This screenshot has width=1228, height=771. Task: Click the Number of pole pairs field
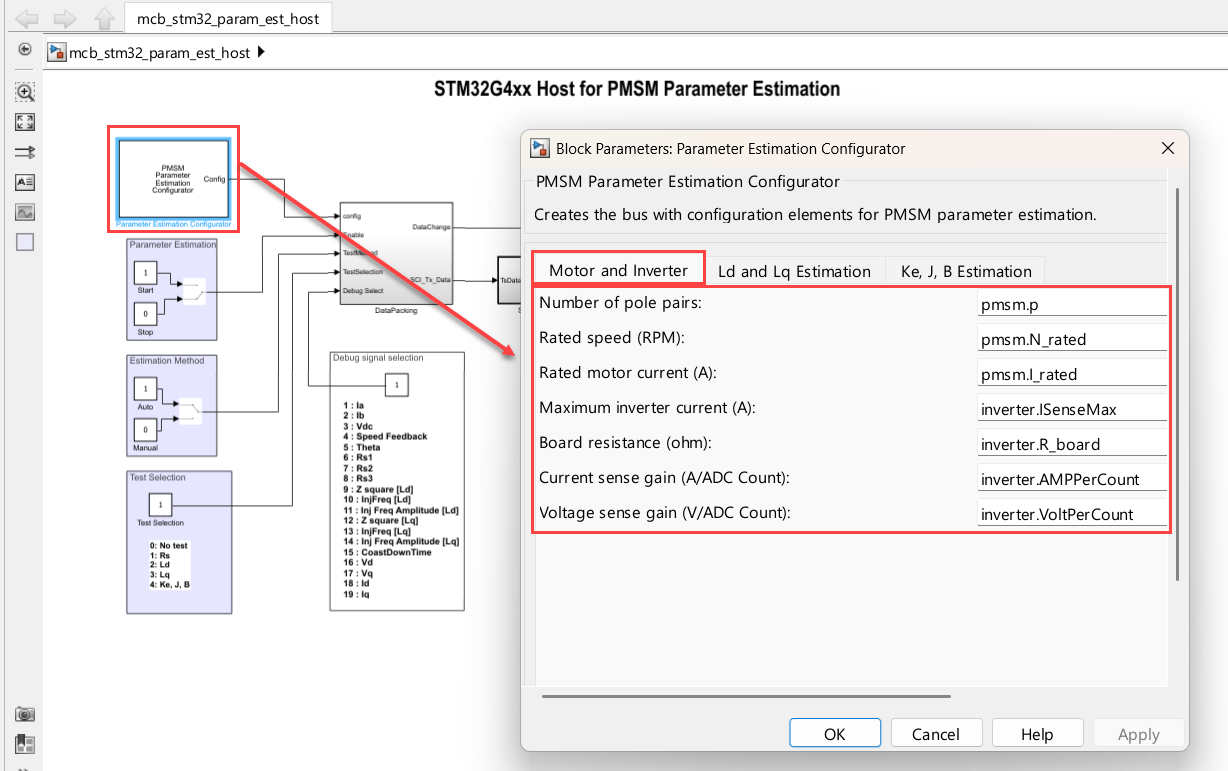tap(1071, 304)
